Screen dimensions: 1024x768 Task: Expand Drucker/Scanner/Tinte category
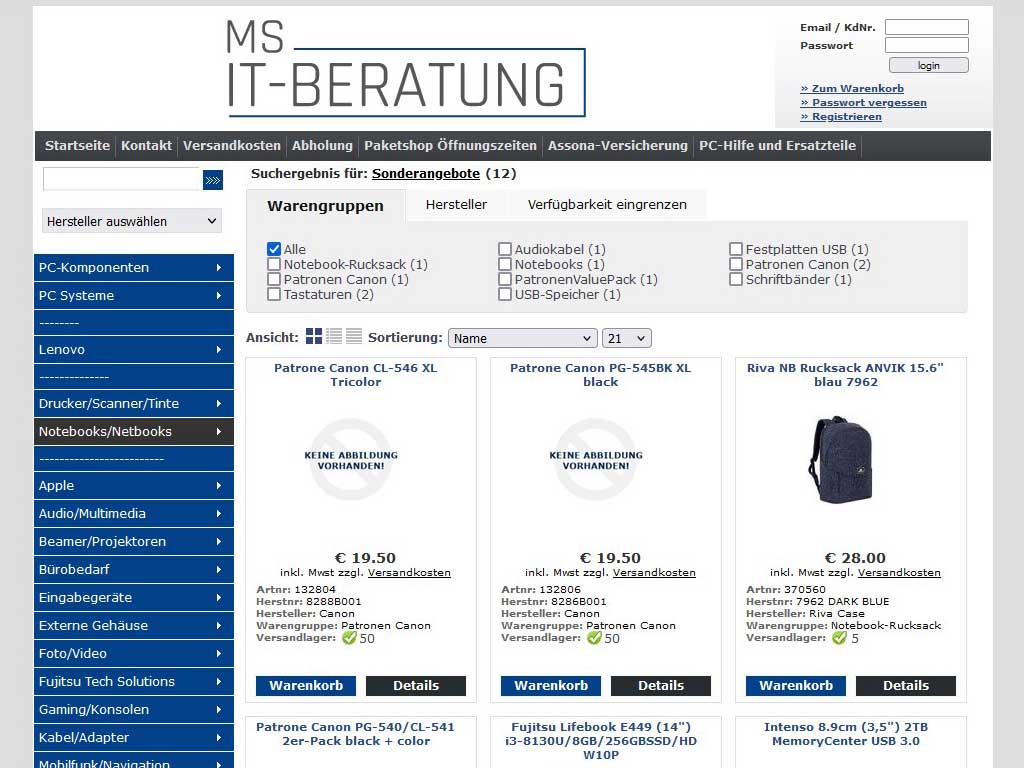[134, 404]
